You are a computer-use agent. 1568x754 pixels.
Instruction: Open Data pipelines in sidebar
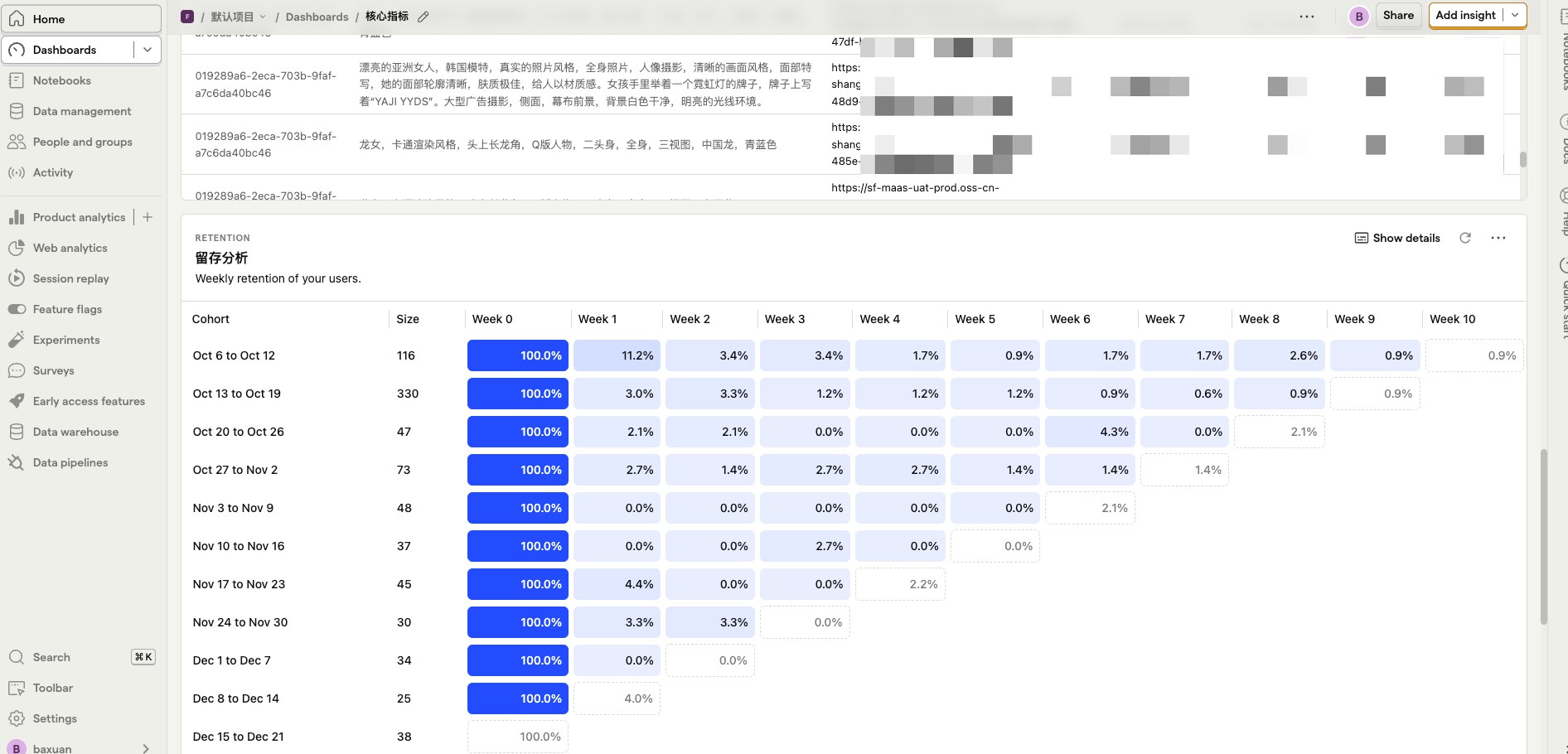[x=70, y=462]
